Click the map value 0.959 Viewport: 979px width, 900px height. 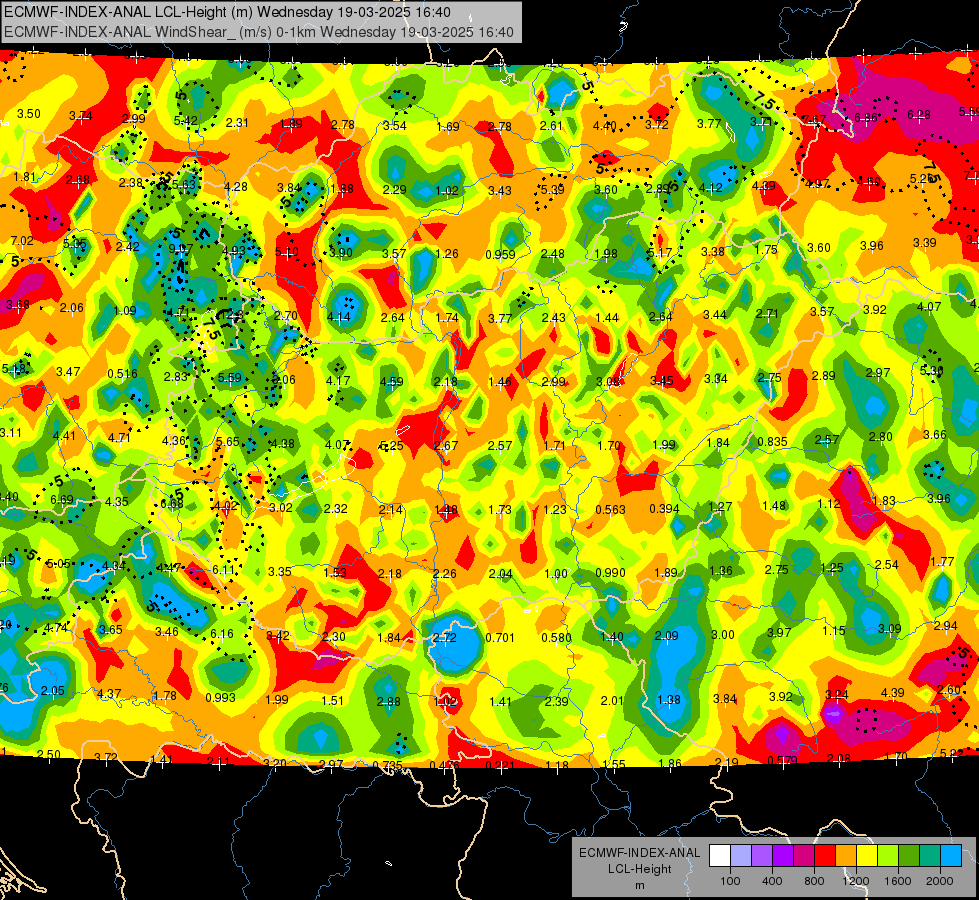click(500, 254)
